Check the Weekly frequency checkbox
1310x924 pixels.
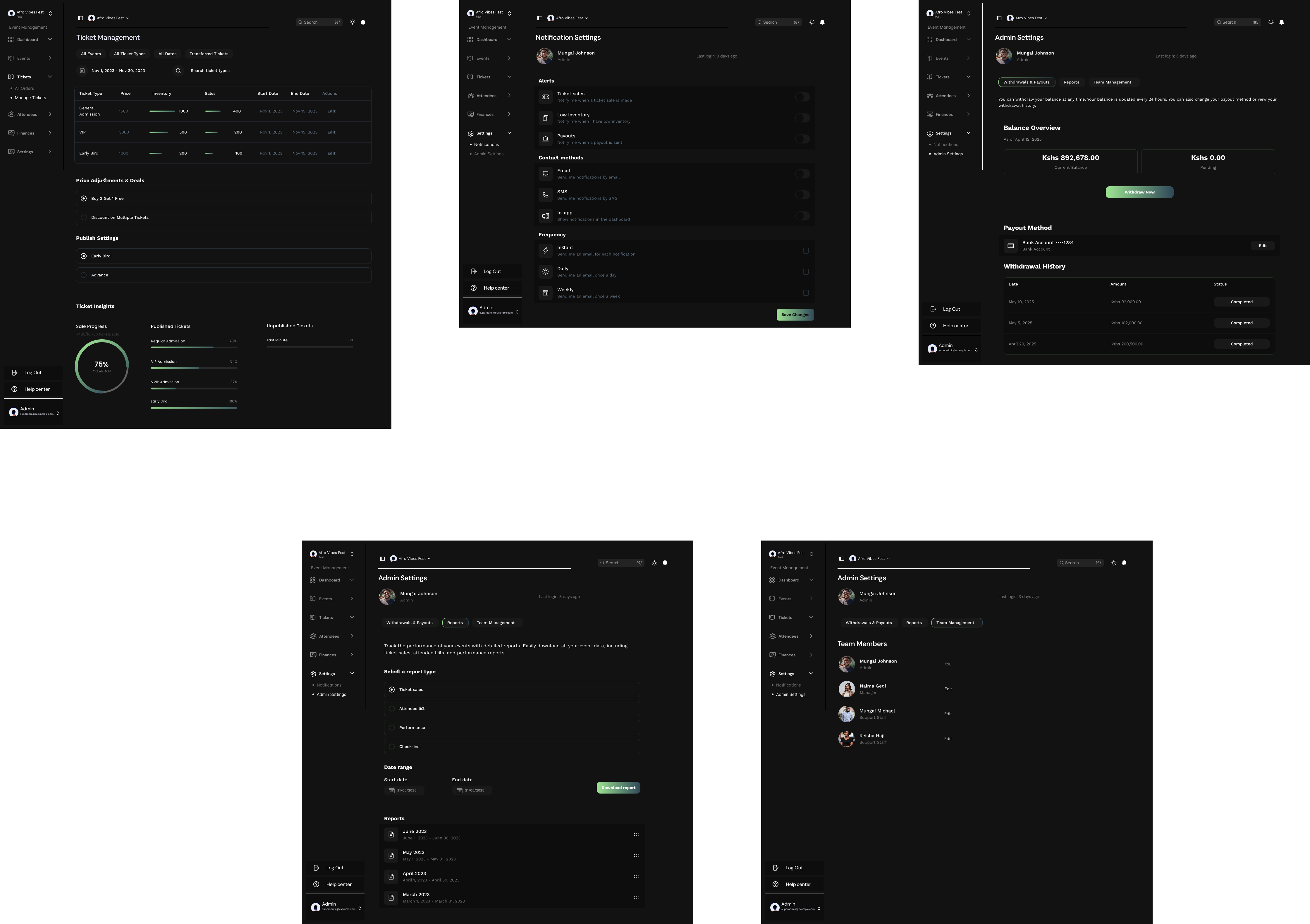(x=806, y=293)
